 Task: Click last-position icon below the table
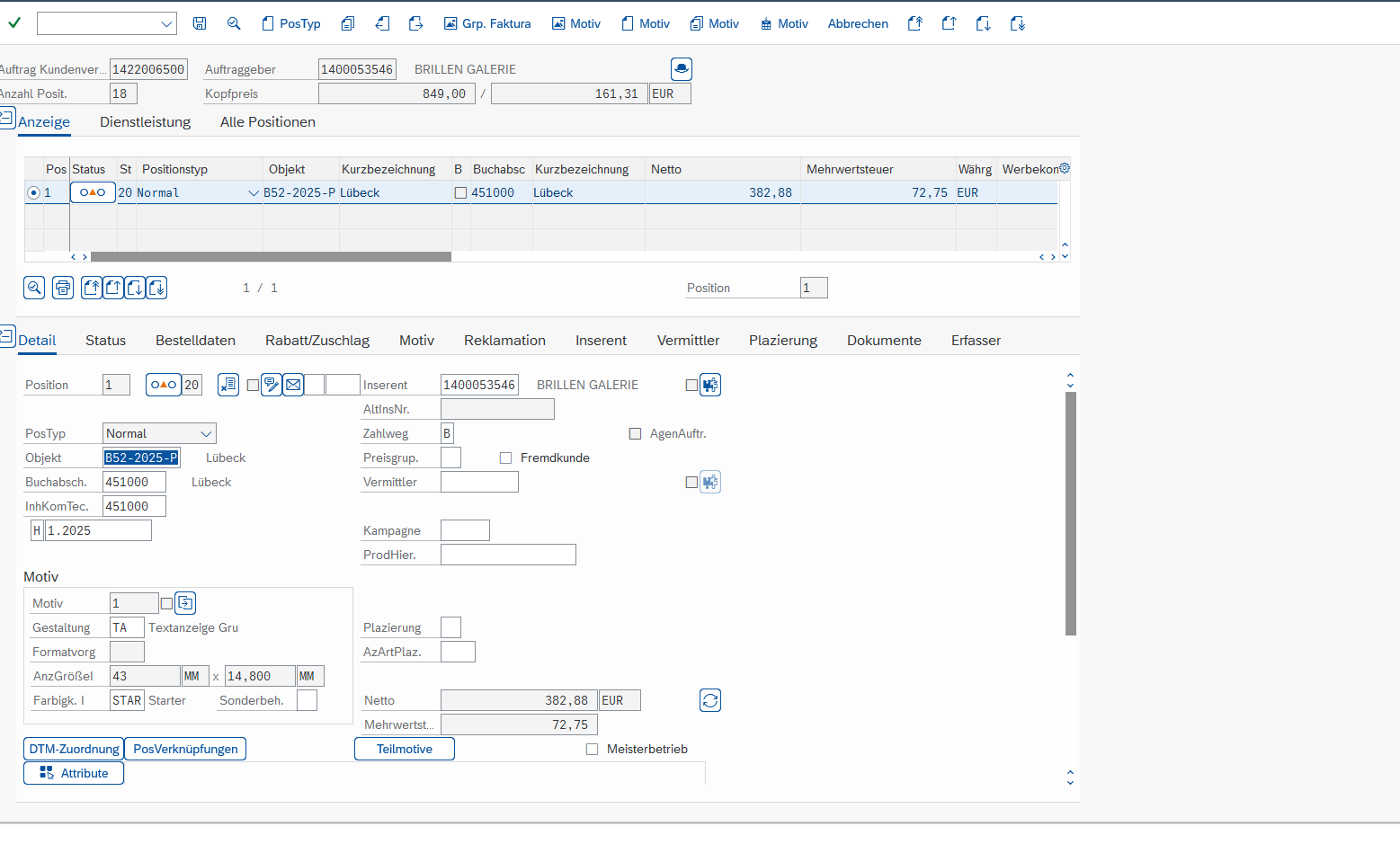pyautogui.click(x=156, y=288)
